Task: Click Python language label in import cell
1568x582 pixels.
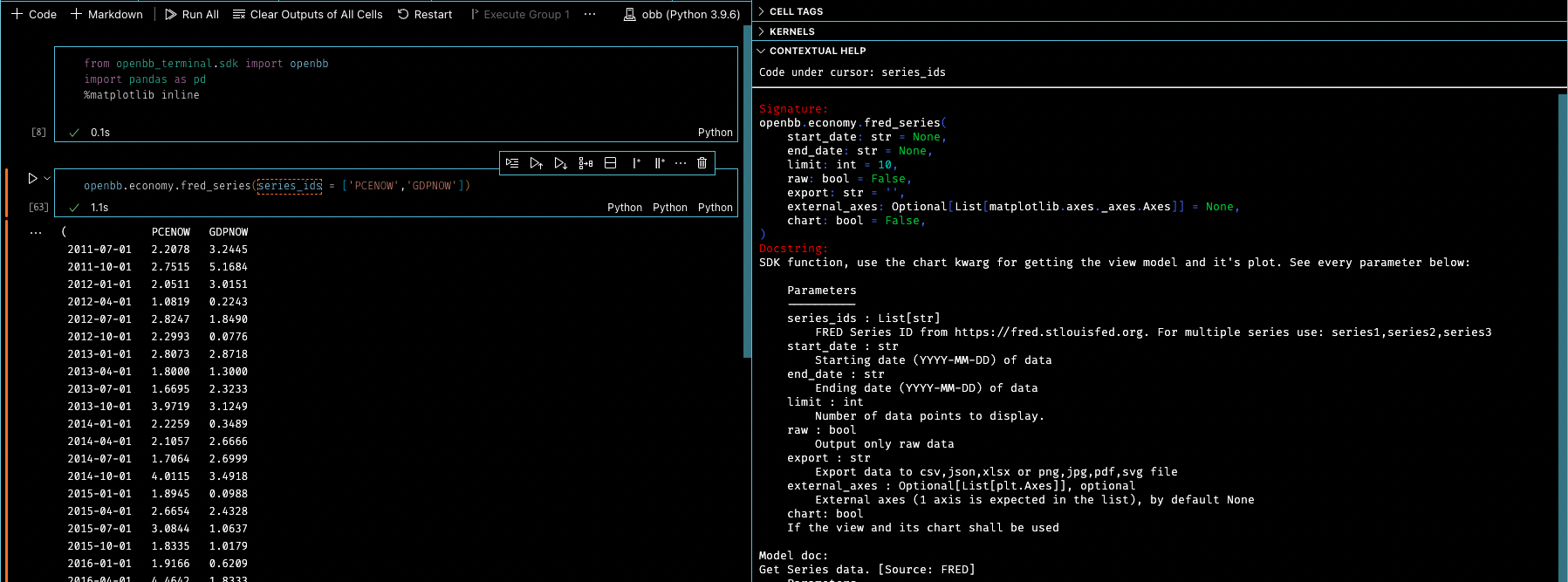Action: tap(716, 133)
